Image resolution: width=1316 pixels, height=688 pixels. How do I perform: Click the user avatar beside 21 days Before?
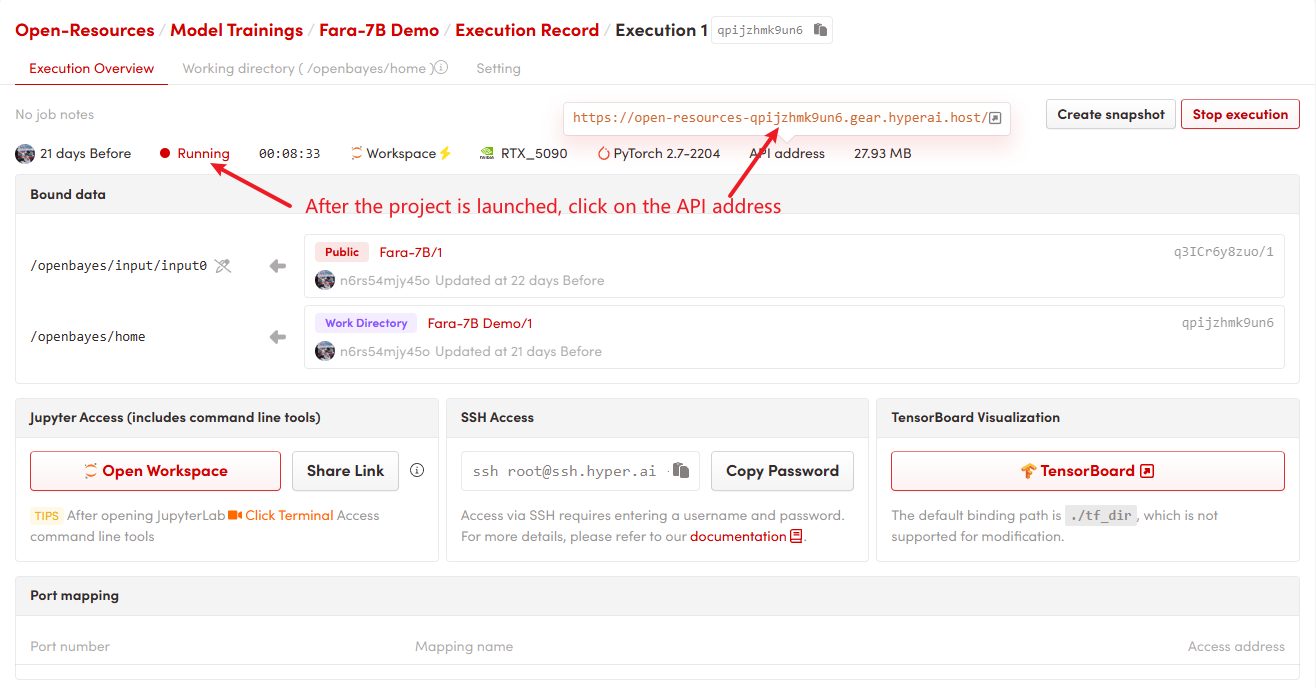click(x=25, y=154)
